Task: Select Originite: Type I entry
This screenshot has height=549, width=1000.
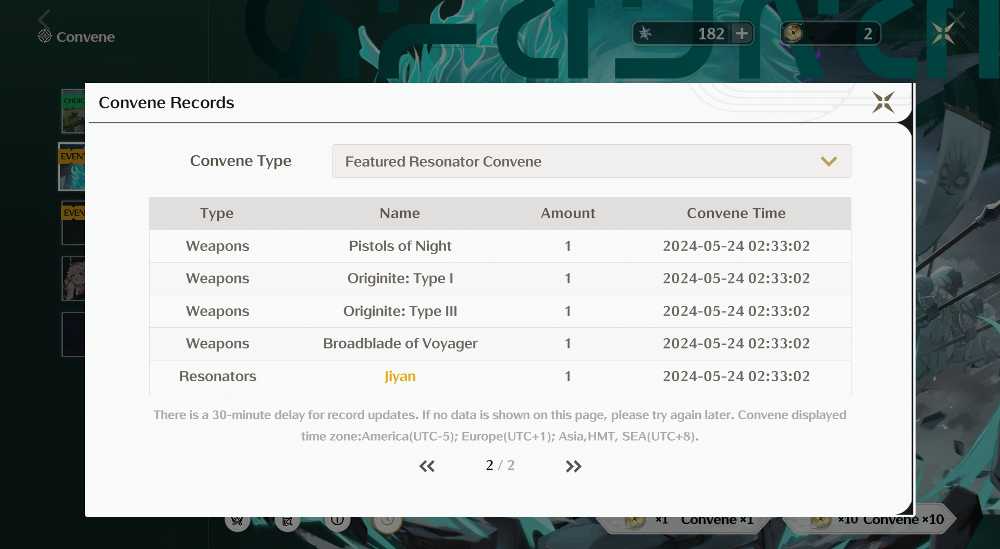Action: [400, 279]
